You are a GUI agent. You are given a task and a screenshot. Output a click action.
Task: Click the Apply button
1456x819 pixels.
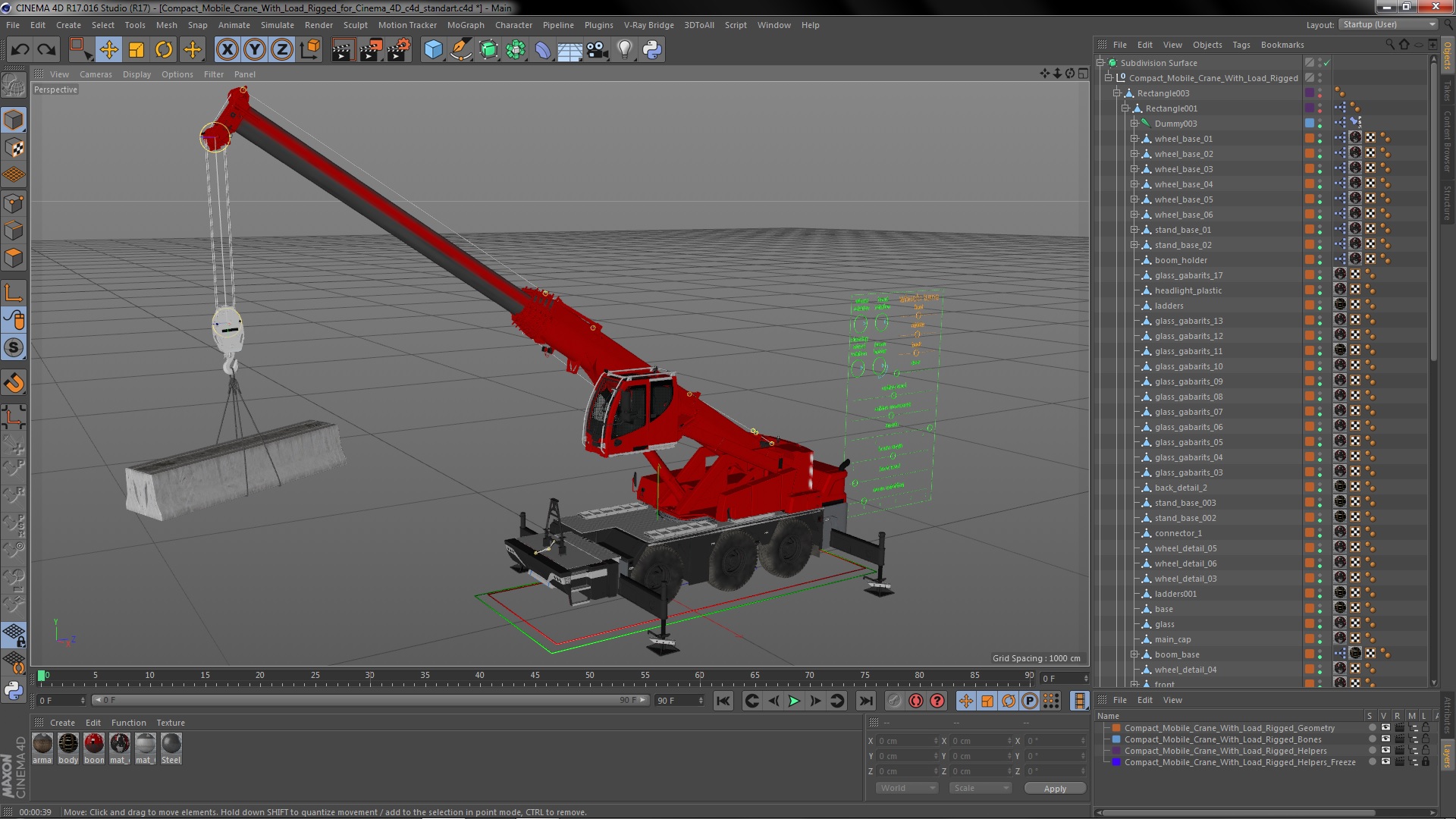point(1054,789)
